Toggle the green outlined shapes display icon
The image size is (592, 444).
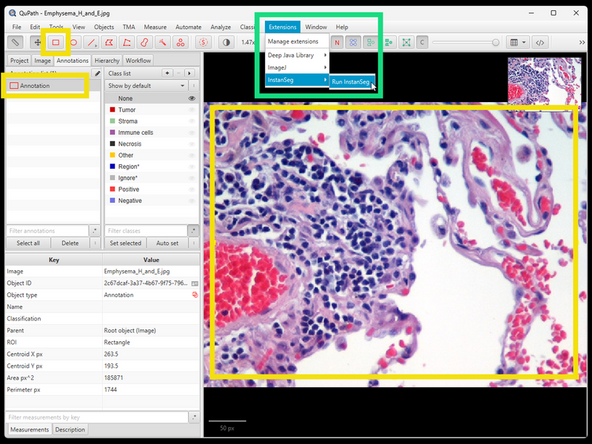tap(371, 42)
